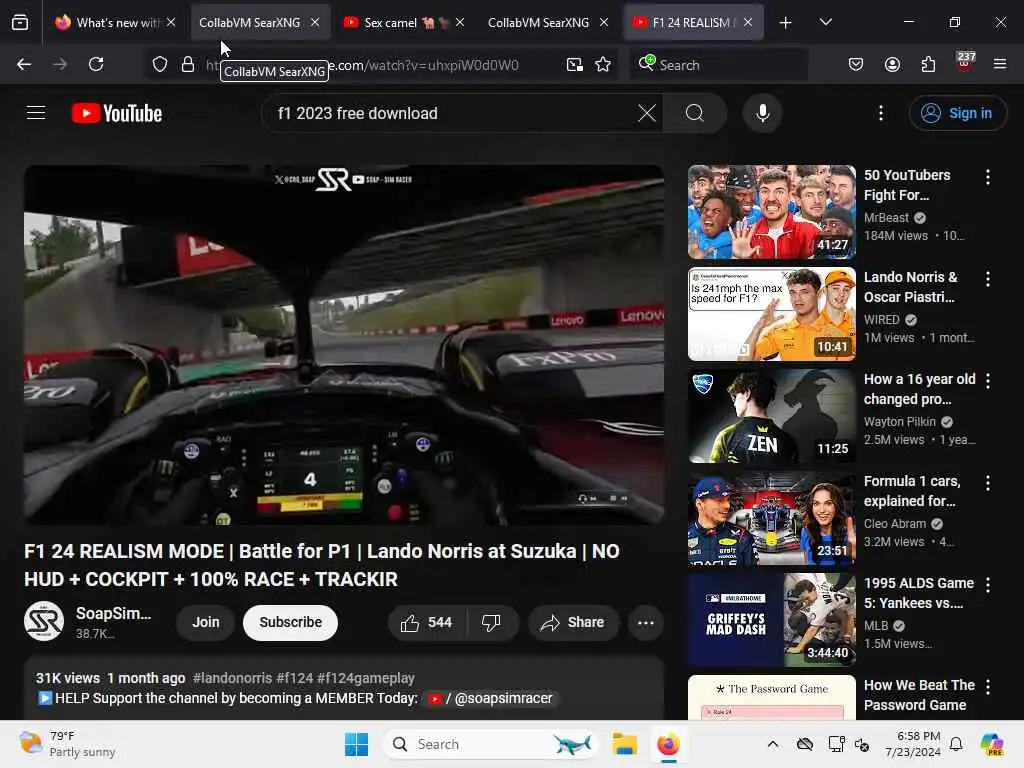Screen dimensions: 1024x768
Task: Open options for 50 YouTubers video
Action: pos(987,176)
